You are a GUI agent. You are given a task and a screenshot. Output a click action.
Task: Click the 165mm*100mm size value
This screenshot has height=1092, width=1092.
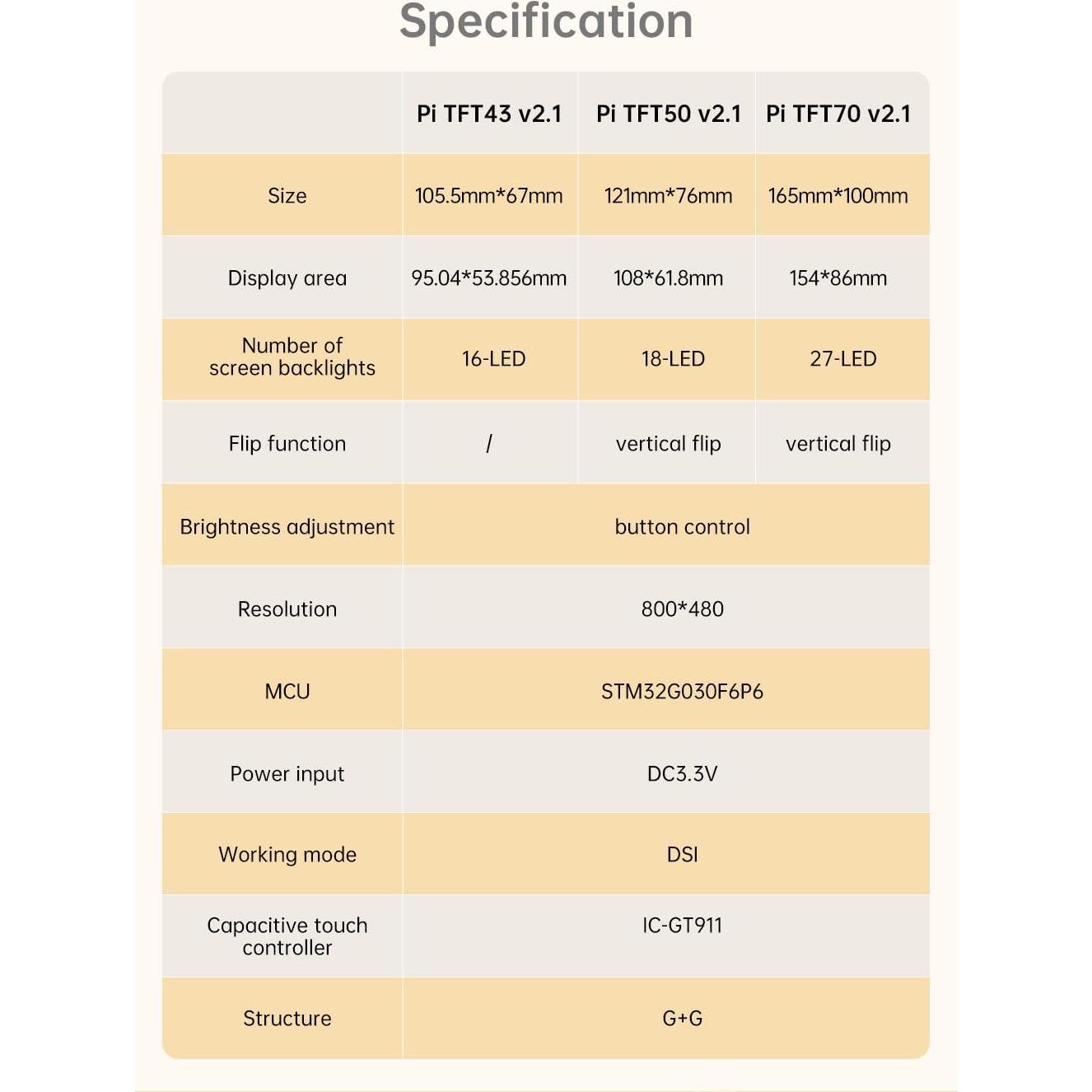coord(838,196)
